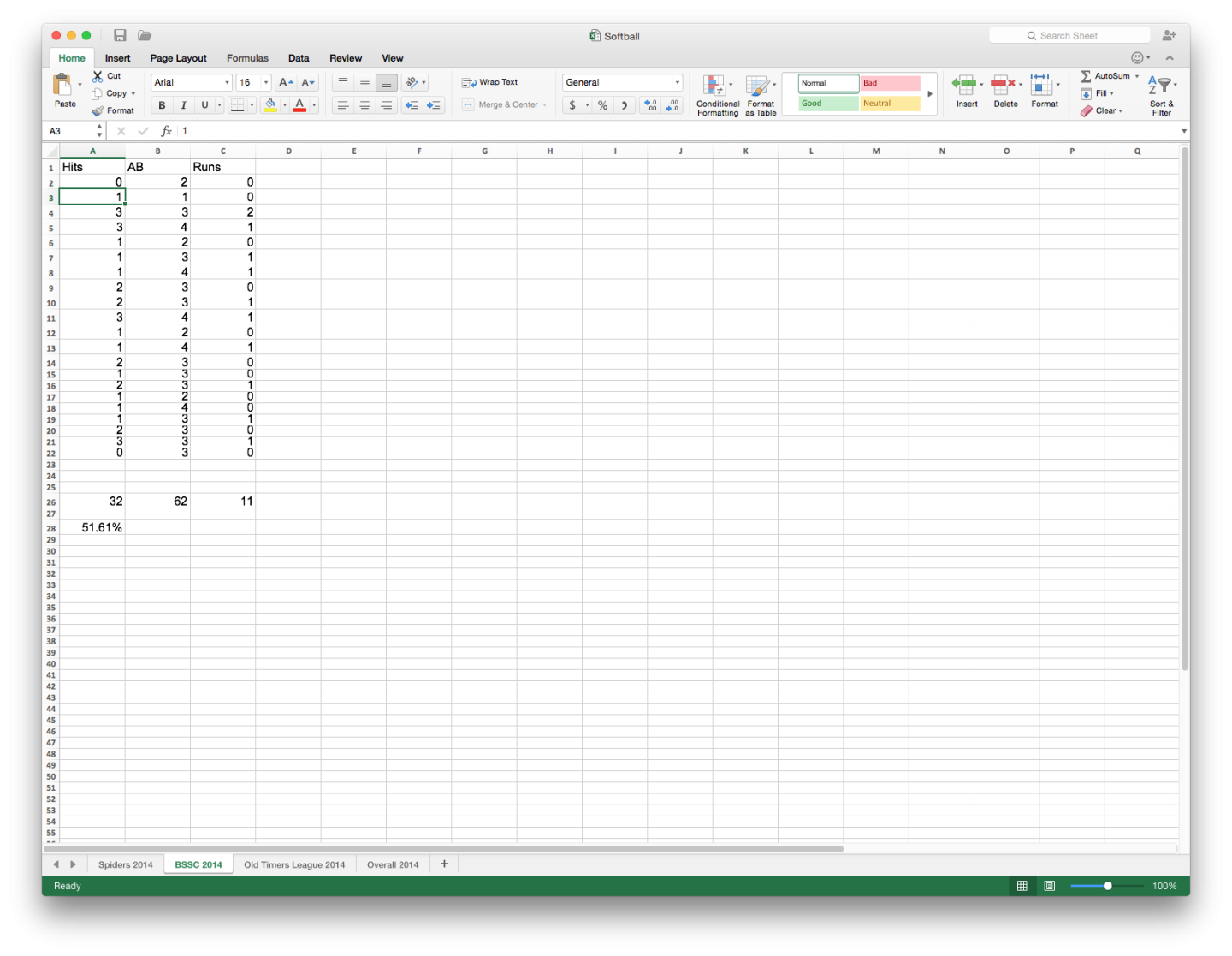Click the Format as Table icon
This screenshot has height=956, width=1232.
click(761, 92)
